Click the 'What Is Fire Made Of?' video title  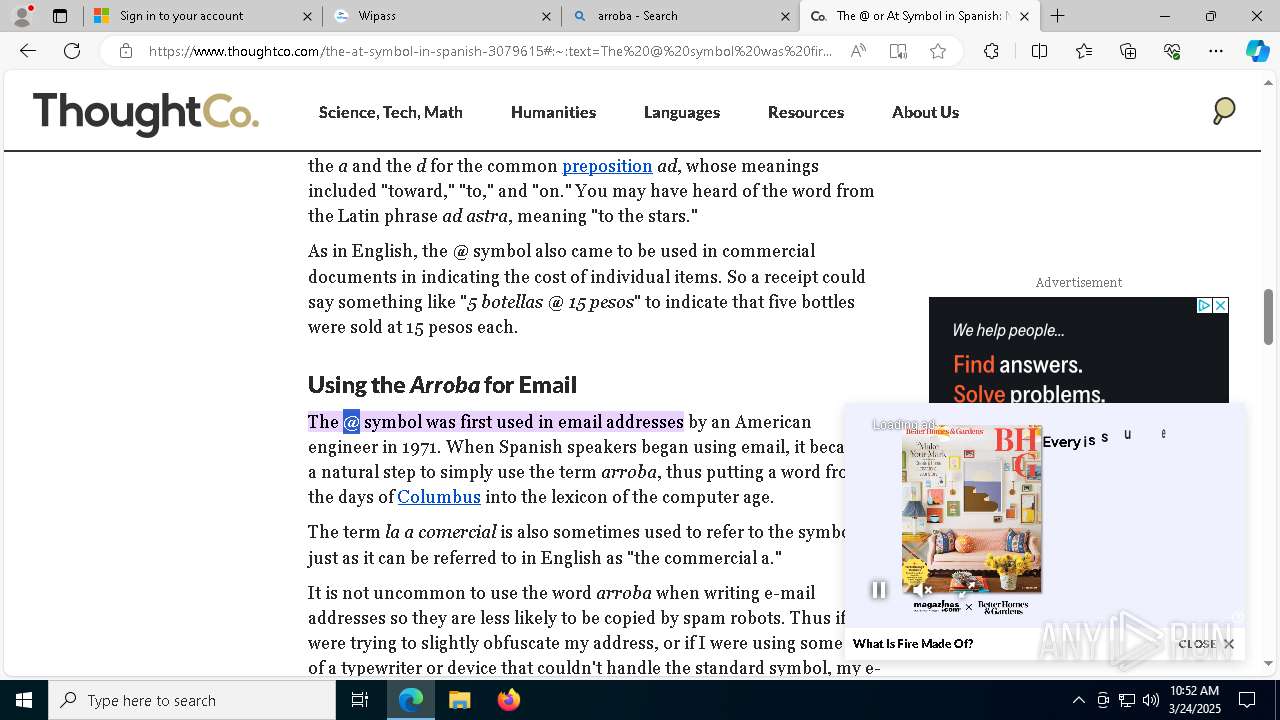(x=913, y=644)
